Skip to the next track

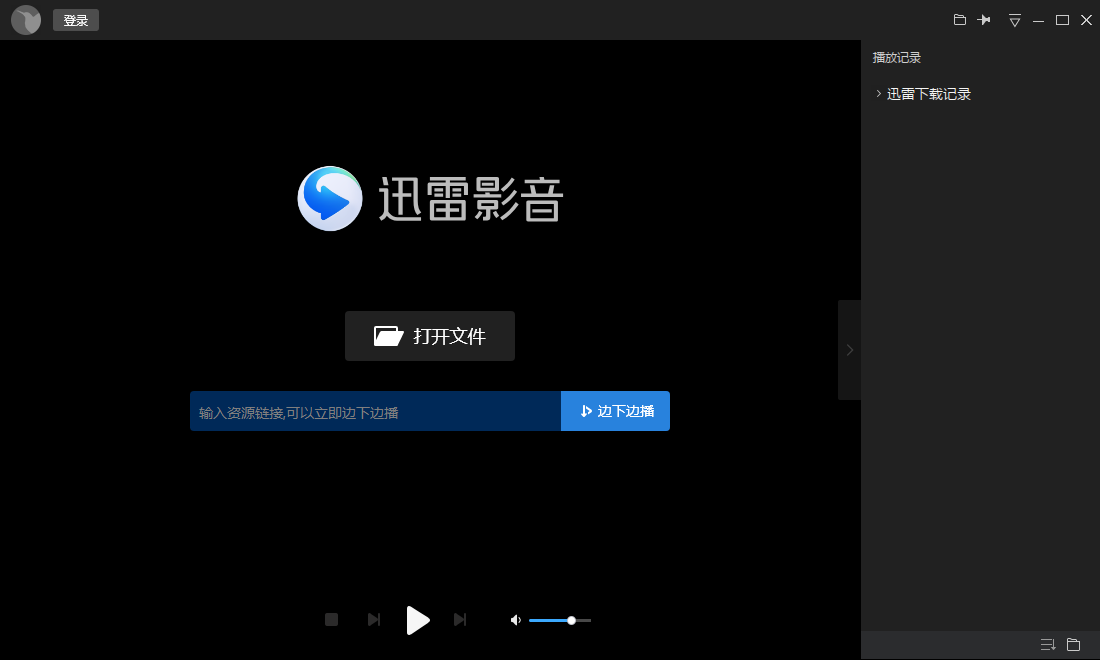pyautogui.click(x=460, y=620)
